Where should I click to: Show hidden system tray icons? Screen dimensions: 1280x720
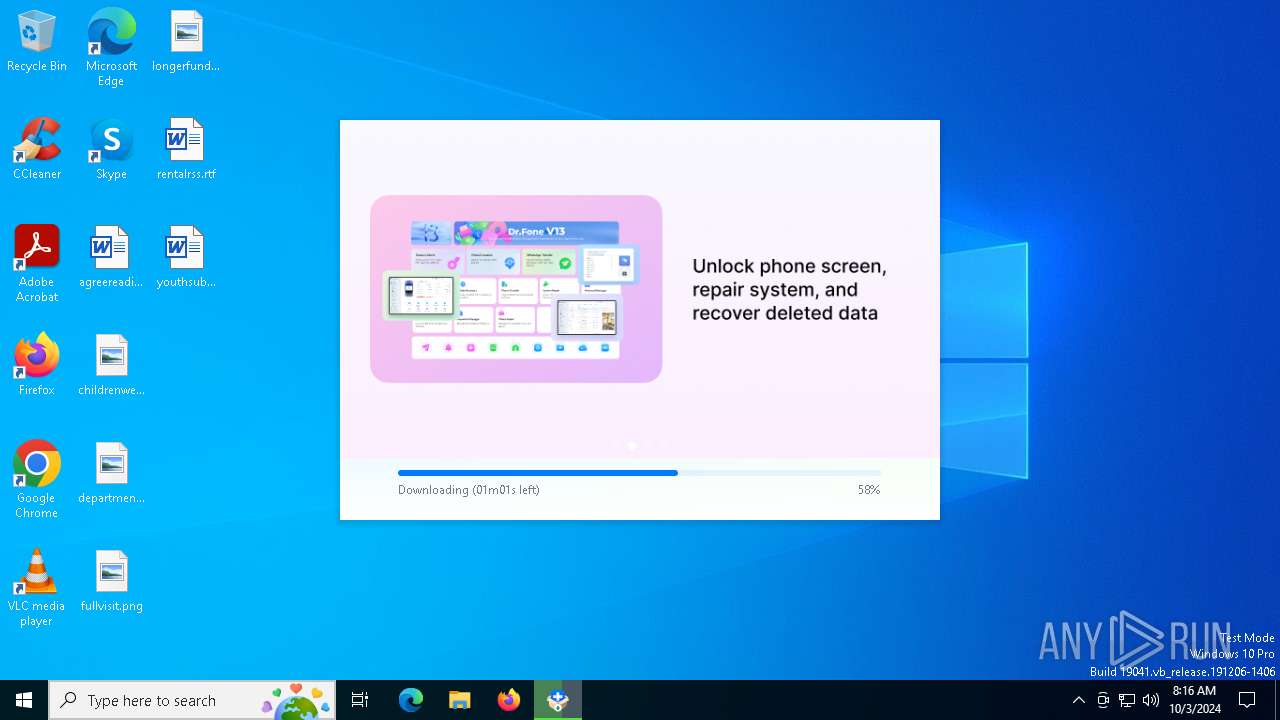pos(1078,700)
